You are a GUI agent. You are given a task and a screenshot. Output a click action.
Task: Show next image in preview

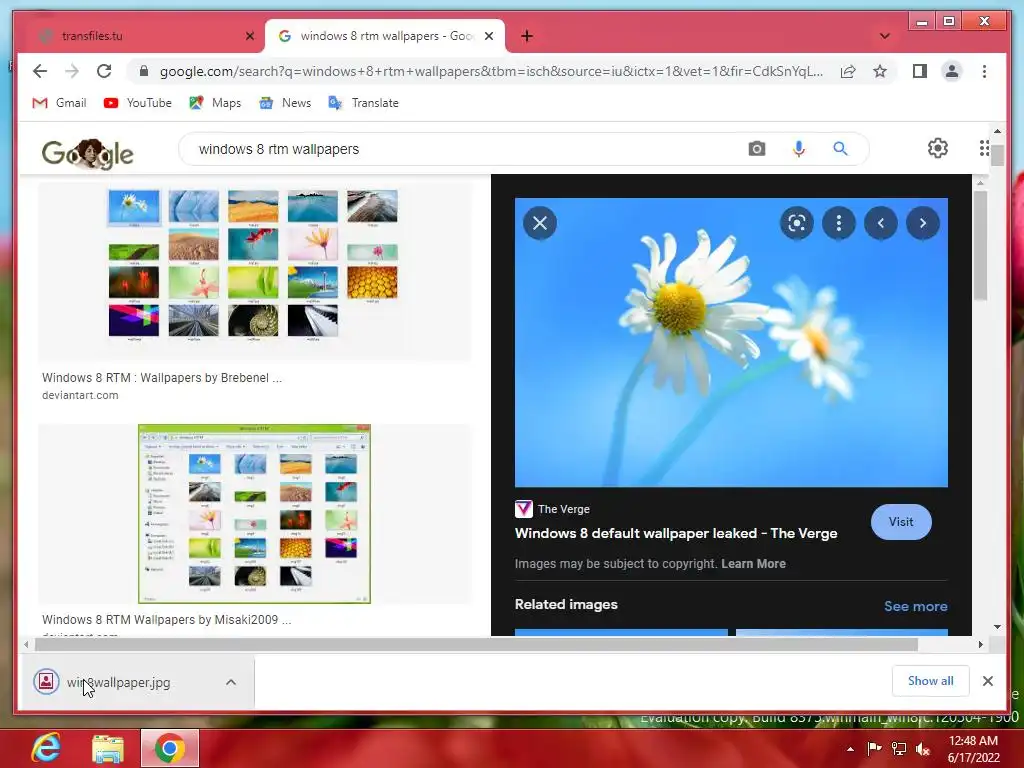click(923, 223)
